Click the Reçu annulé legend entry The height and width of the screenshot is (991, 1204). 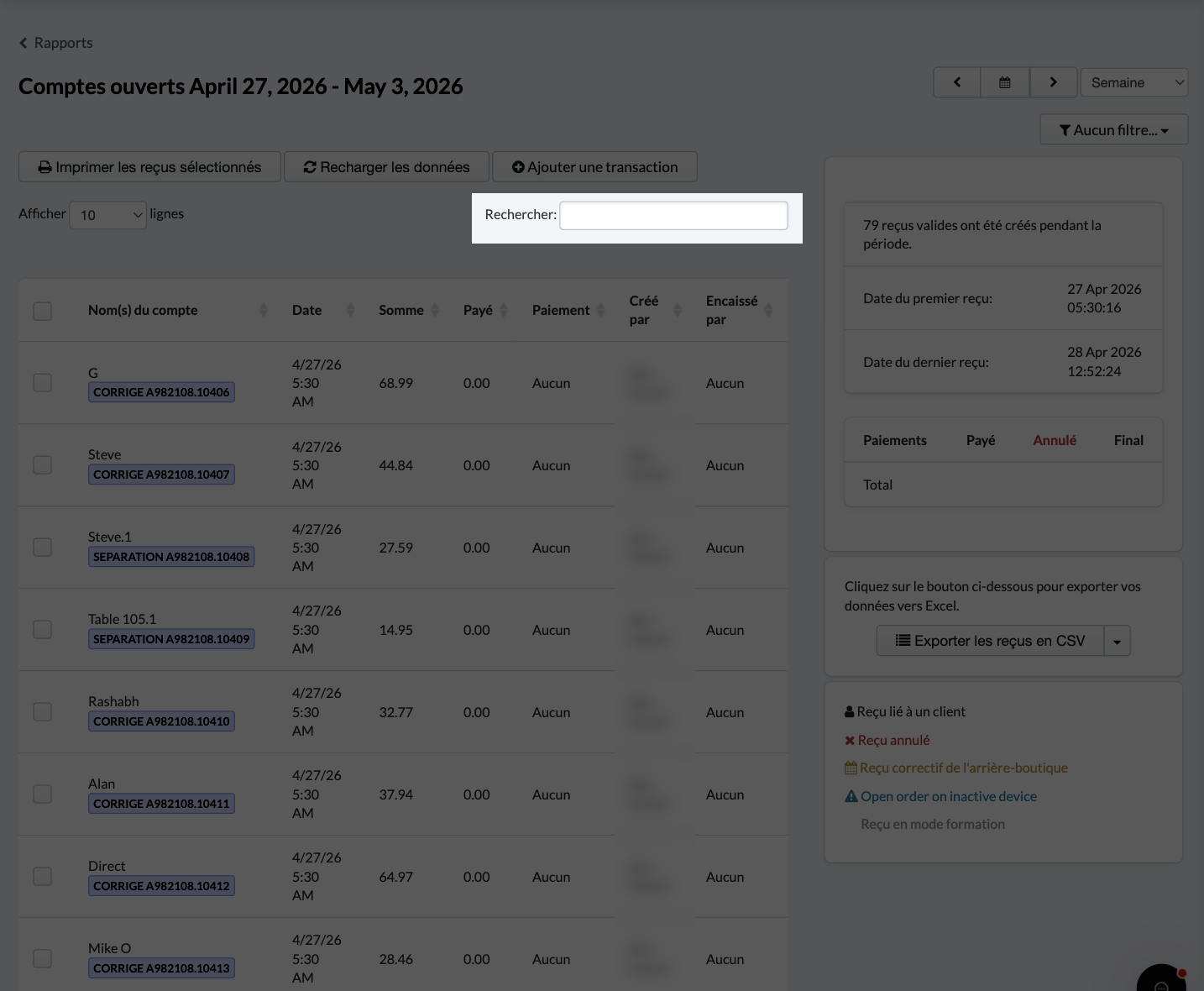click(887, 740)
